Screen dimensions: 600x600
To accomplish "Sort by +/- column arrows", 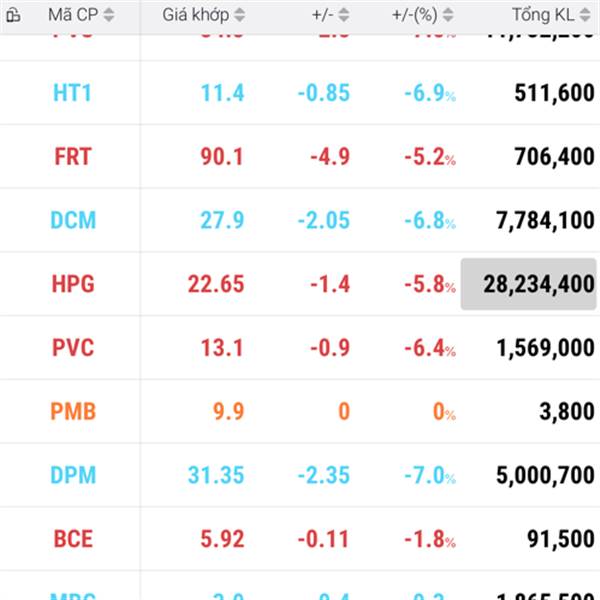I will (x=344, y=15).
